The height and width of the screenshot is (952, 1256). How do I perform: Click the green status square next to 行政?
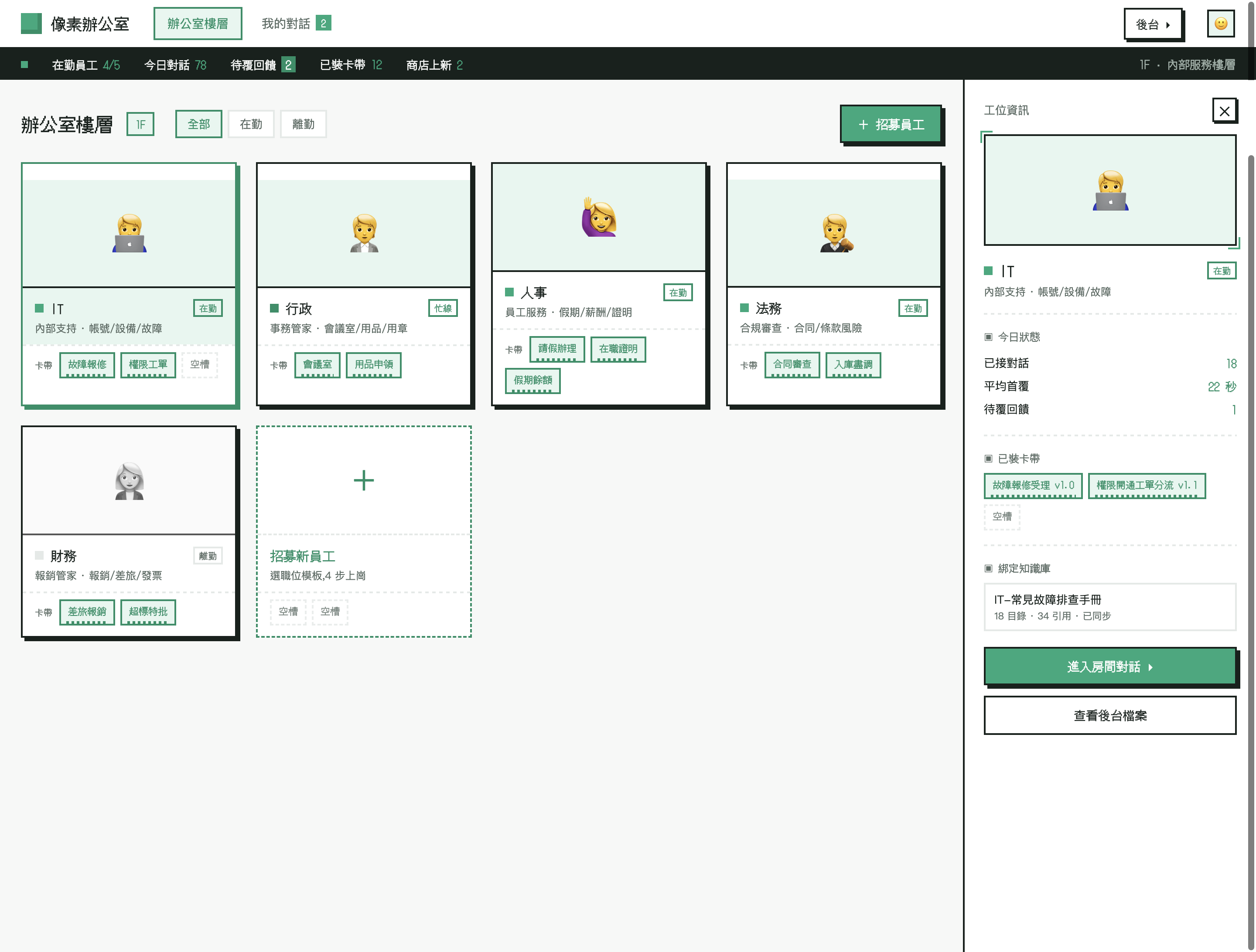tap(274, 308)
